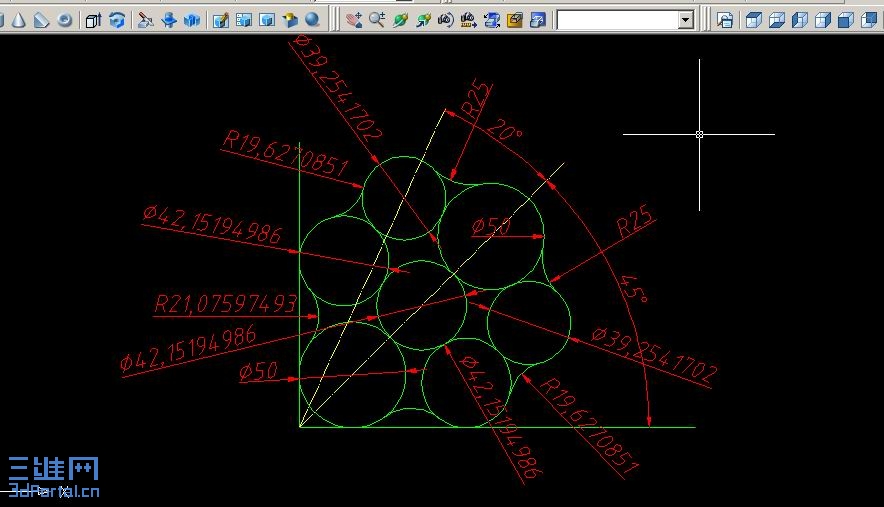This screenshot has height=507, width=884.
Task: Select the 3D Swivel camera tool
Action: coord(445,20)
